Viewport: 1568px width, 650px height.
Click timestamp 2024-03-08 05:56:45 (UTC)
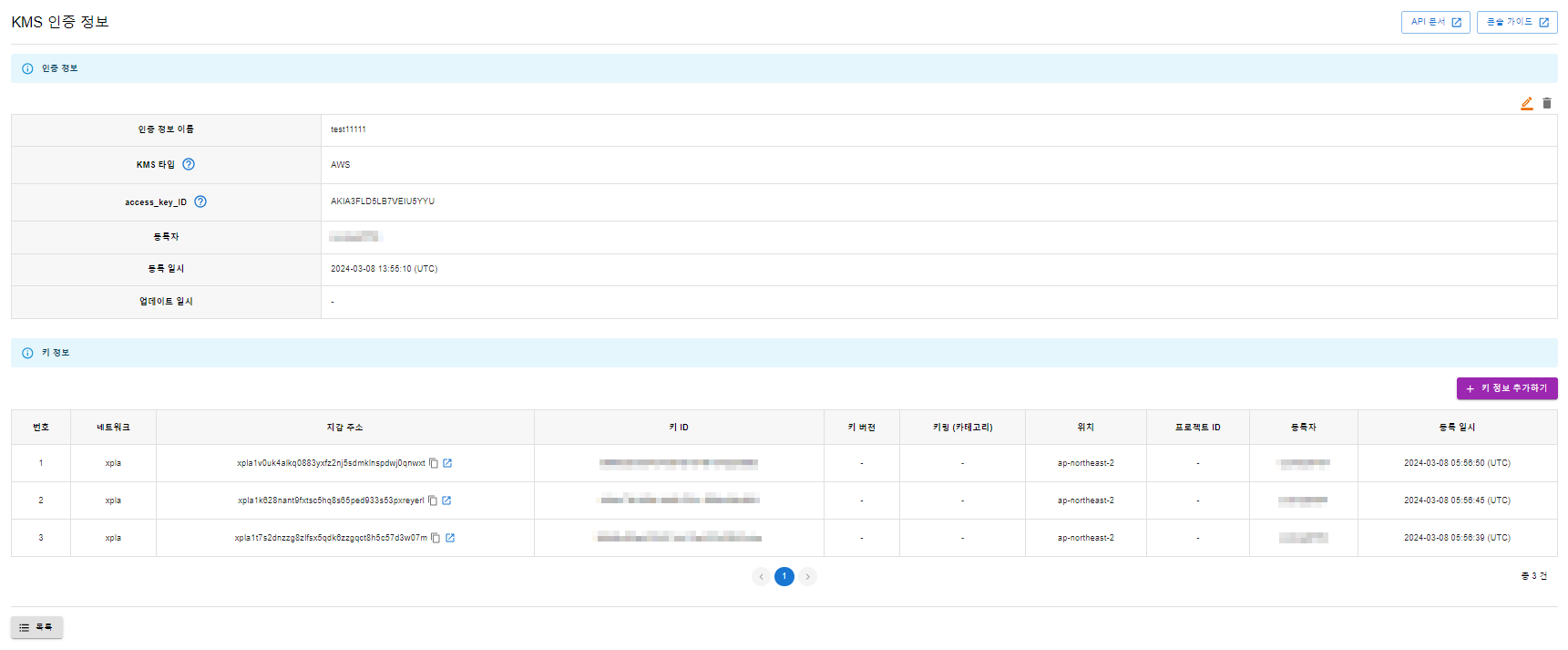point(1457,500)
